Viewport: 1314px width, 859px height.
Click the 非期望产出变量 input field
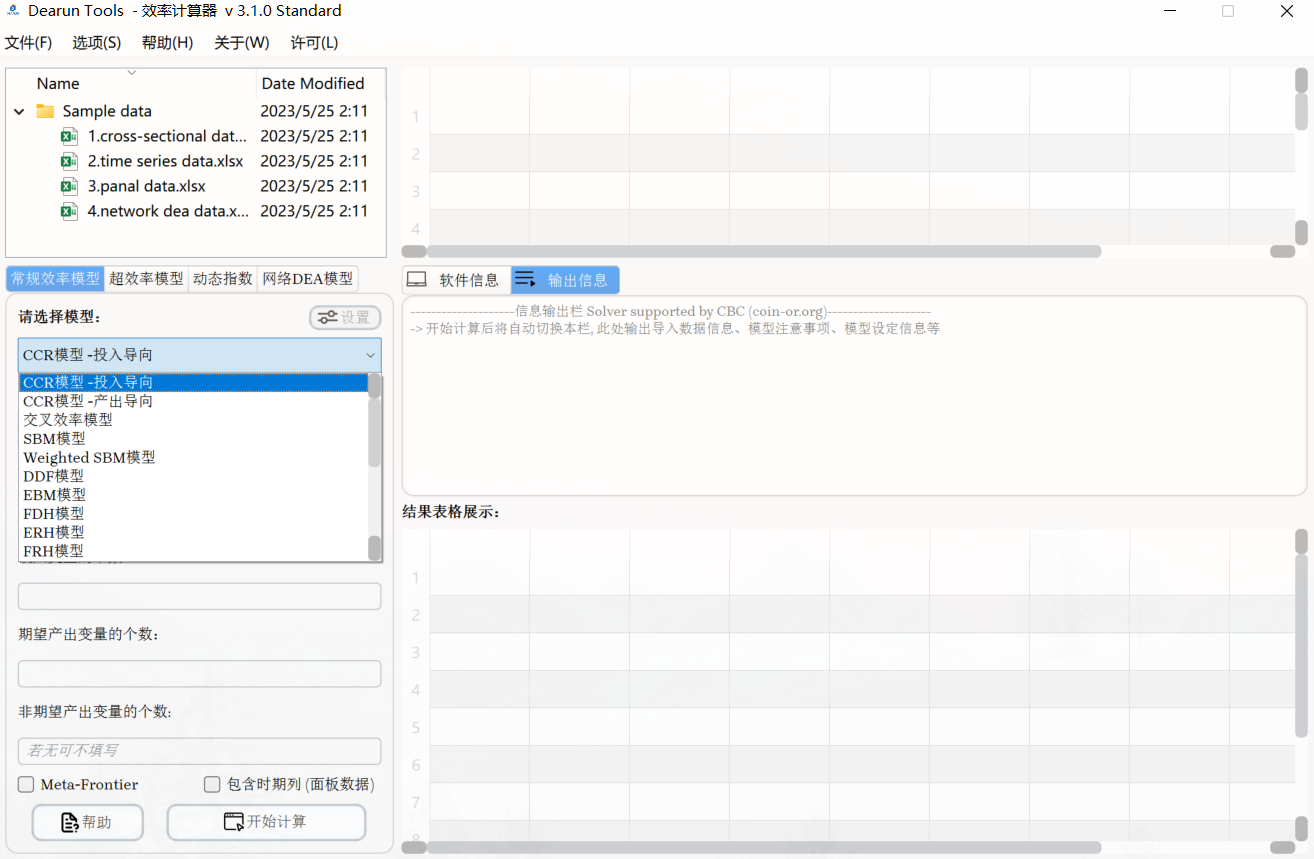[x=199, y=750]
